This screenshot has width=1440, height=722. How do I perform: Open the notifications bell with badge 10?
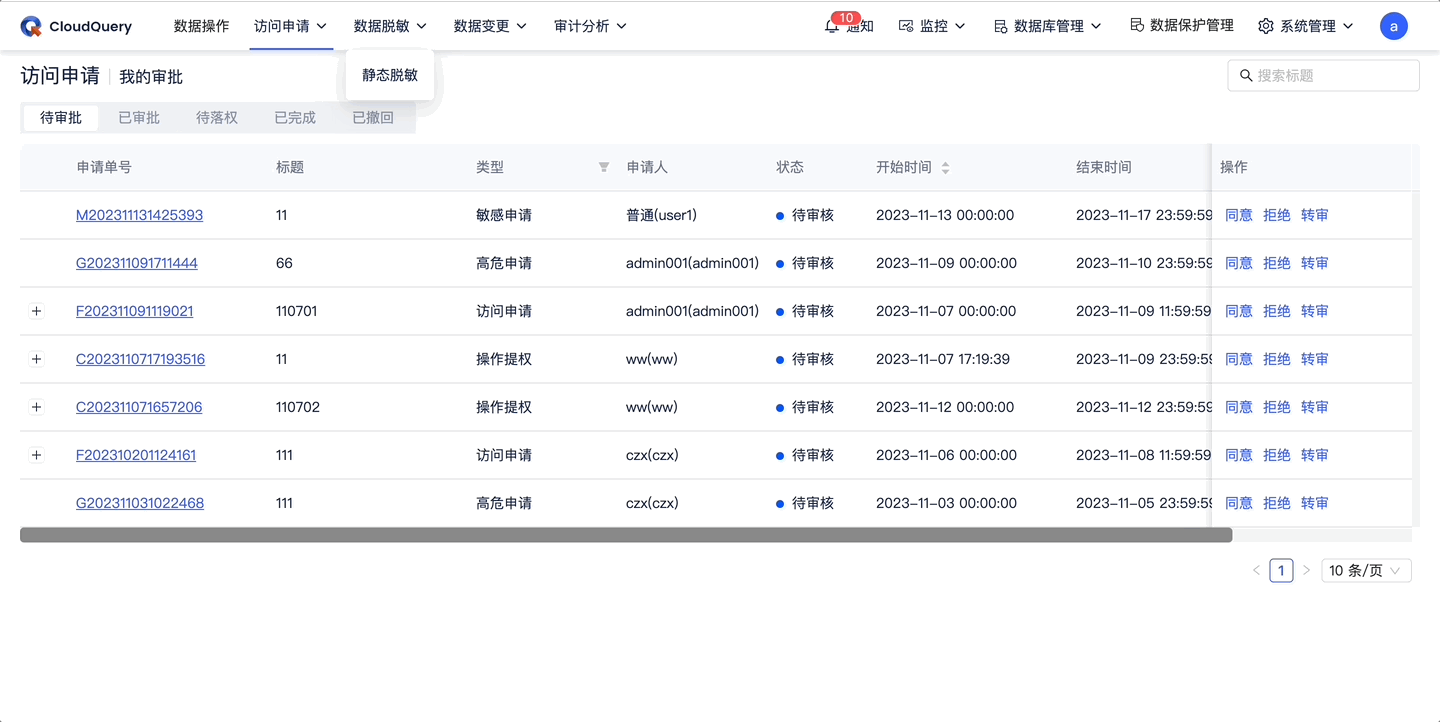point(831,27)
